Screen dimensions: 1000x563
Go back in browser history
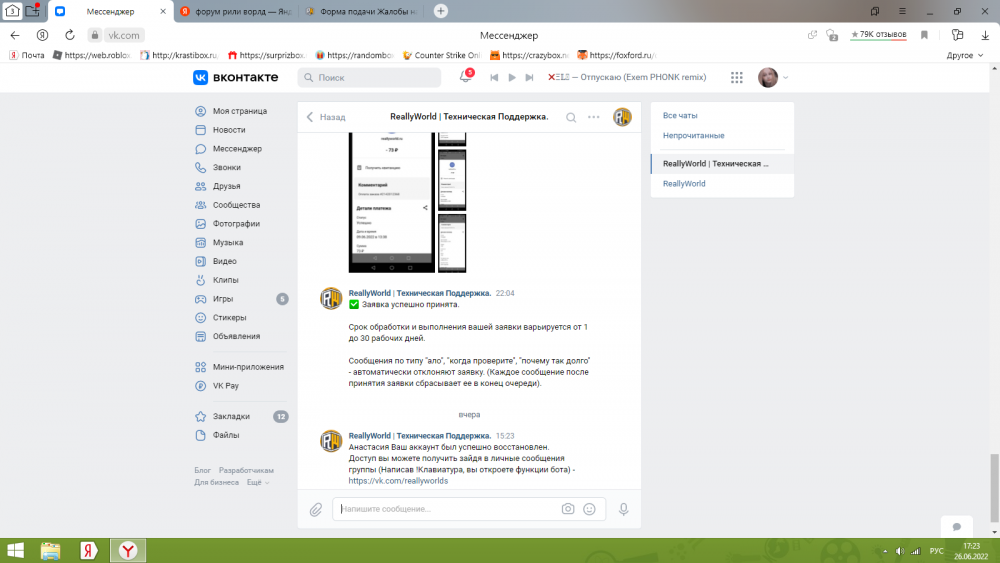click(x=15, y=35)
